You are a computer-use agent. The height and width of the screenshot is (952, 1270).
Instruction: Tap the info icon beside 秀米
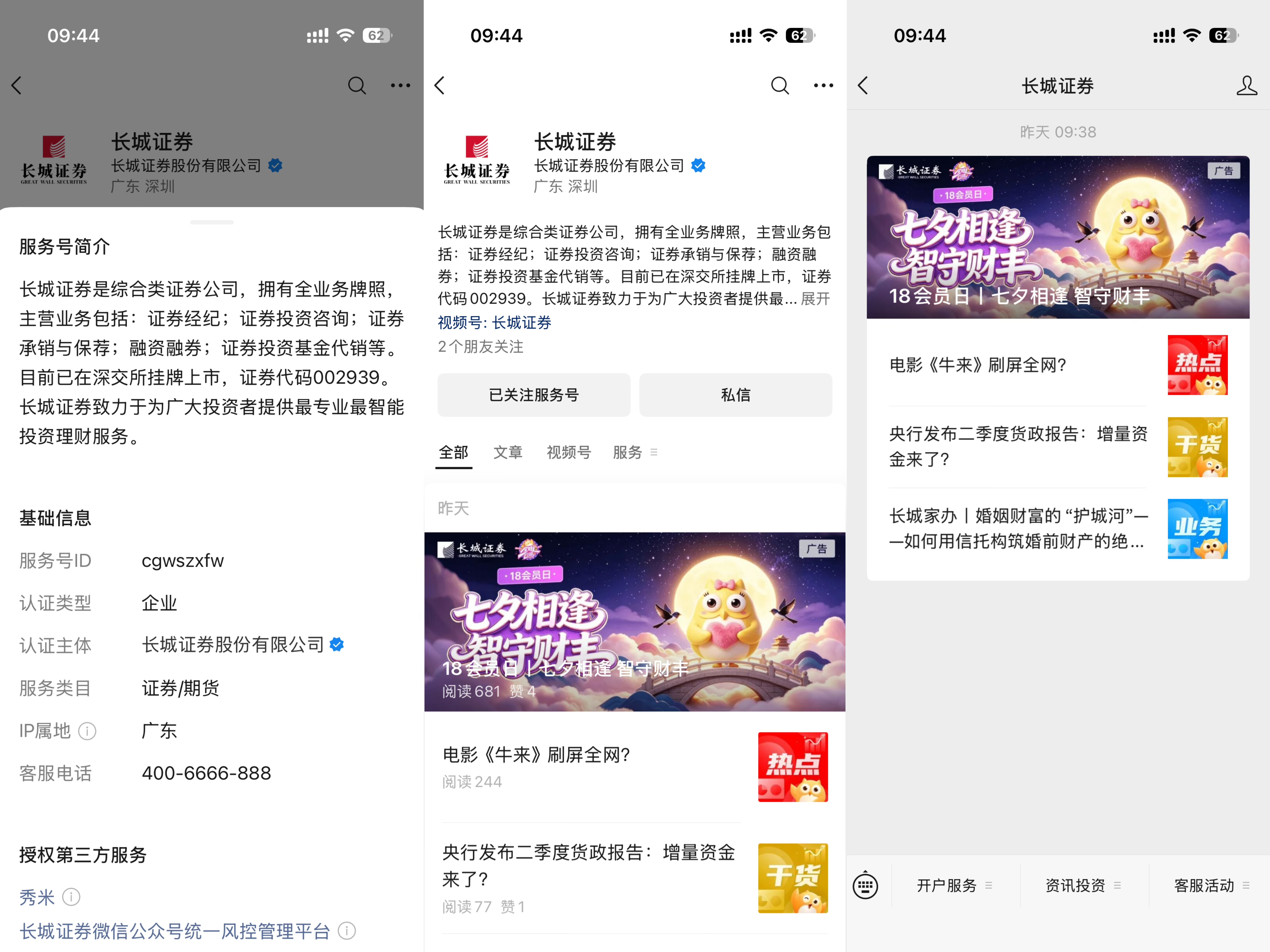(x=71, y=896)
